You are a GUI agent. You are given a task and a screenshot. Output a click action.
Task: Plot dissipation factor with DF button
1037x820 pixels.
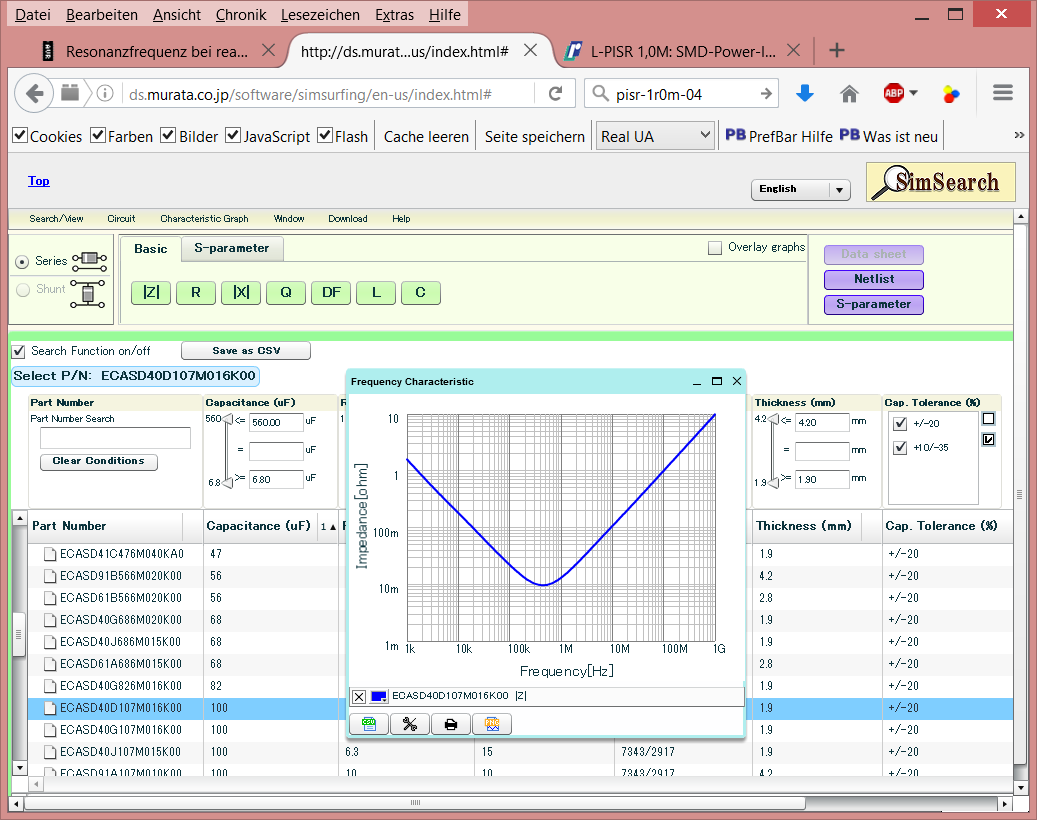[331, 292]
